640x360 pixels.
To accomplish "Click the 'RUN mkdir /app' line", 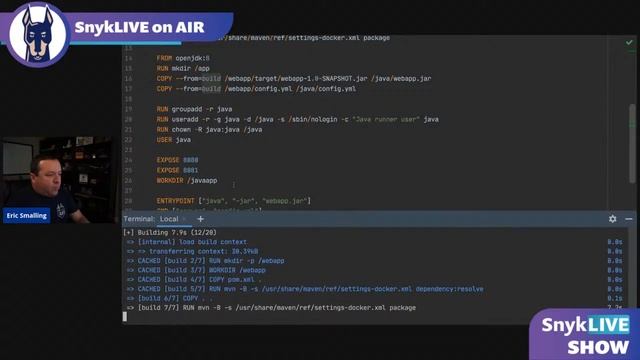I will [183, 68].
